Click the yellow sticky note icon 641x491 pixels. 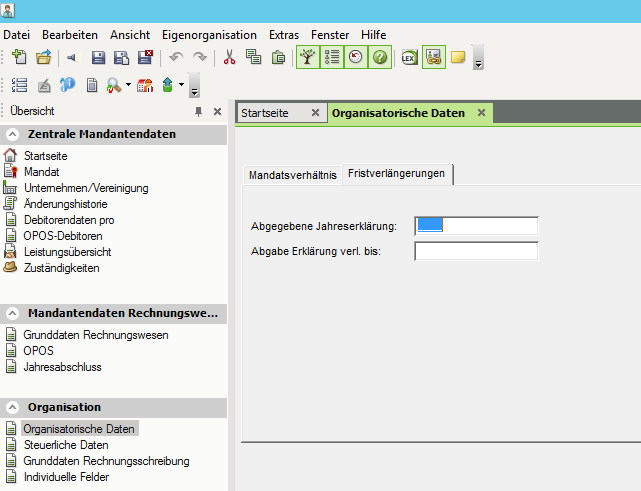(x=458, y=58)
